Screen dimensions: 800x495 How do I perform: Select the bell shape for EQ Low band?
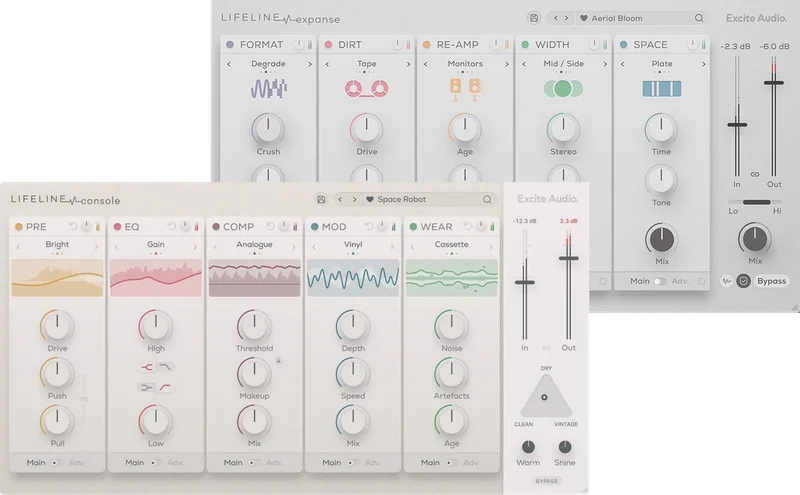coord(147,388)
